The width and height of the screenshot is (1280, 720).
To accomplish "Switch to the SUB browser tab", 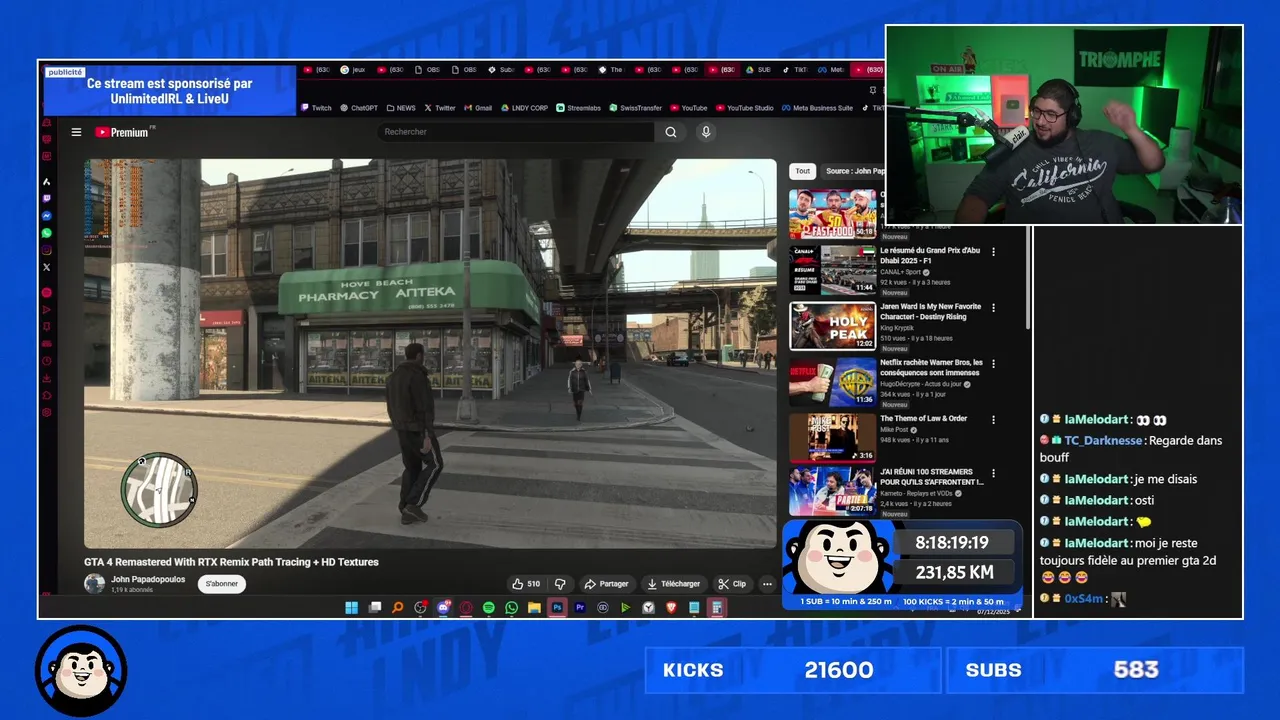I will 759,70.
